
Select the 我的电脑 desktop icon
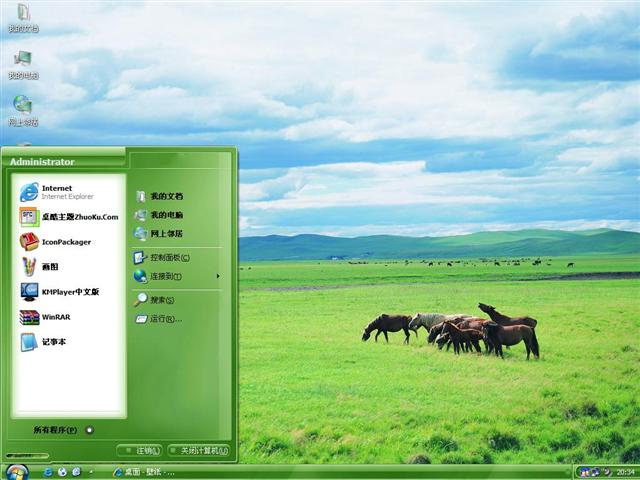pyautogui.click(x=23, y=65)
